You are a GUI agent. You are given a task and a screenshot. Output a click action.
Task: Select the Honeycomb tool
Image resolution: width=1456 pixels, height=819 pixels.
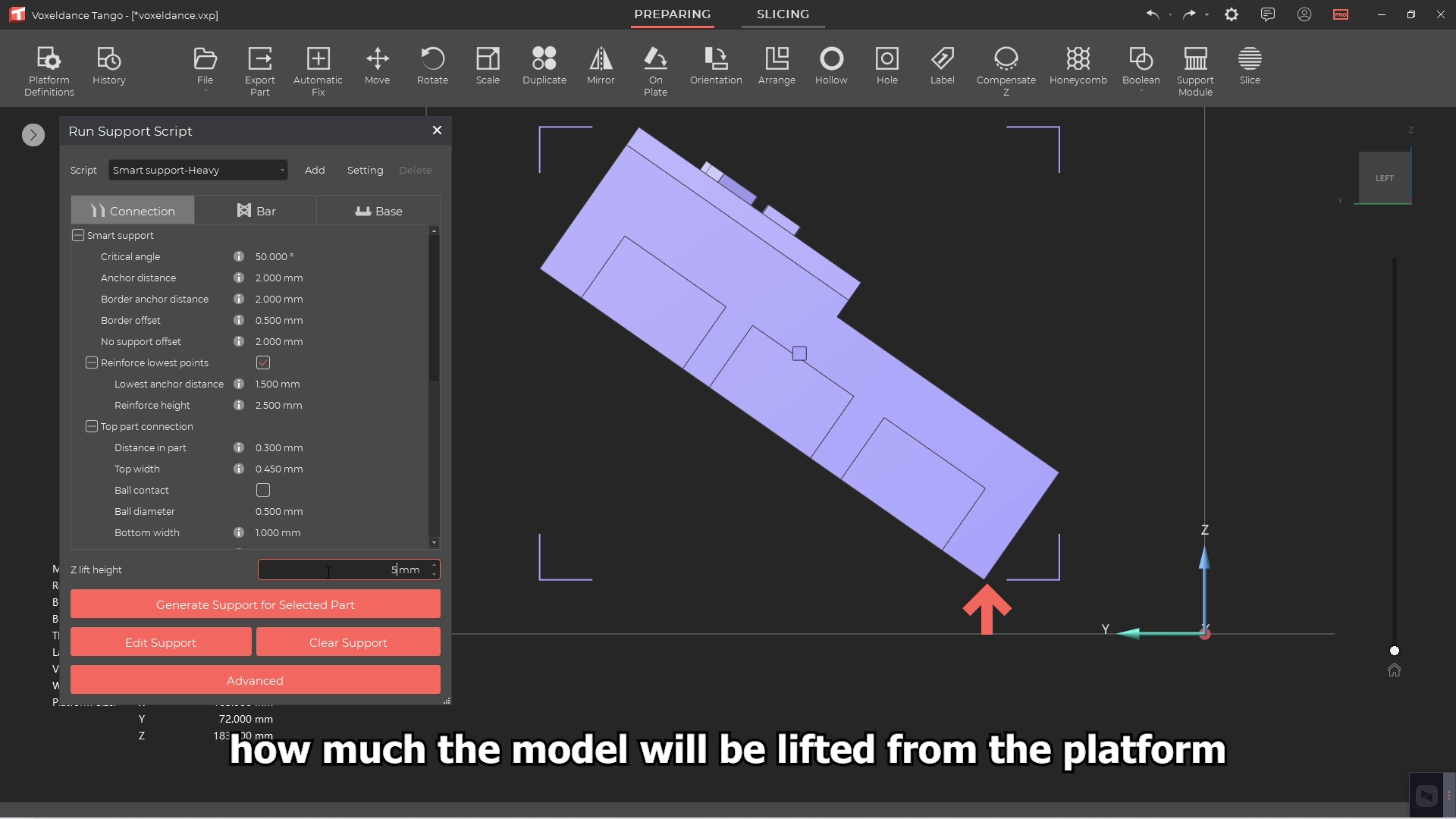point(1078,68)
